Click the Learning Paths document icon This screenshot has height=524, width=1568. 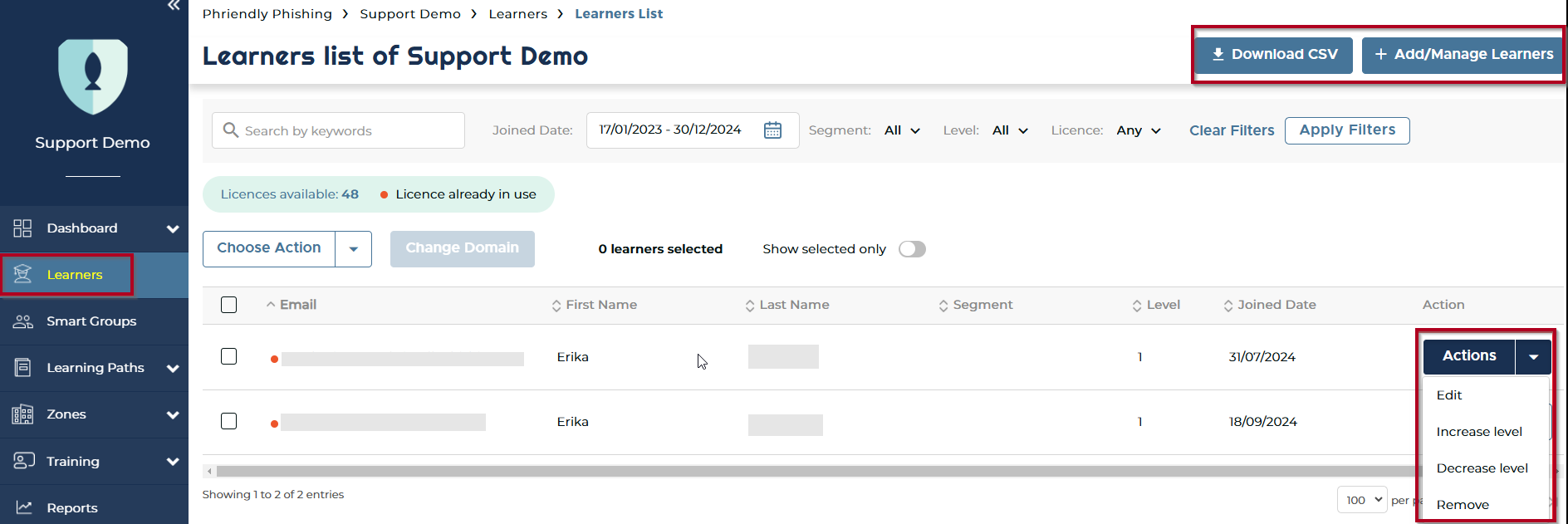tap(22, 368)
